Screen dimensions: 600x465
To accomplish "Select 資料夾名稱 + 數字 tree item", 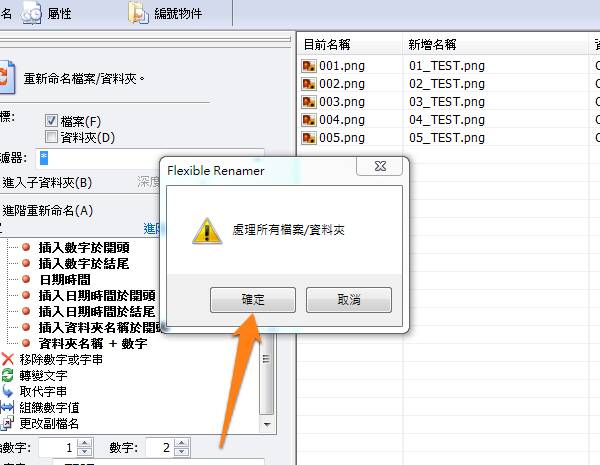I will tap(93, 344).
